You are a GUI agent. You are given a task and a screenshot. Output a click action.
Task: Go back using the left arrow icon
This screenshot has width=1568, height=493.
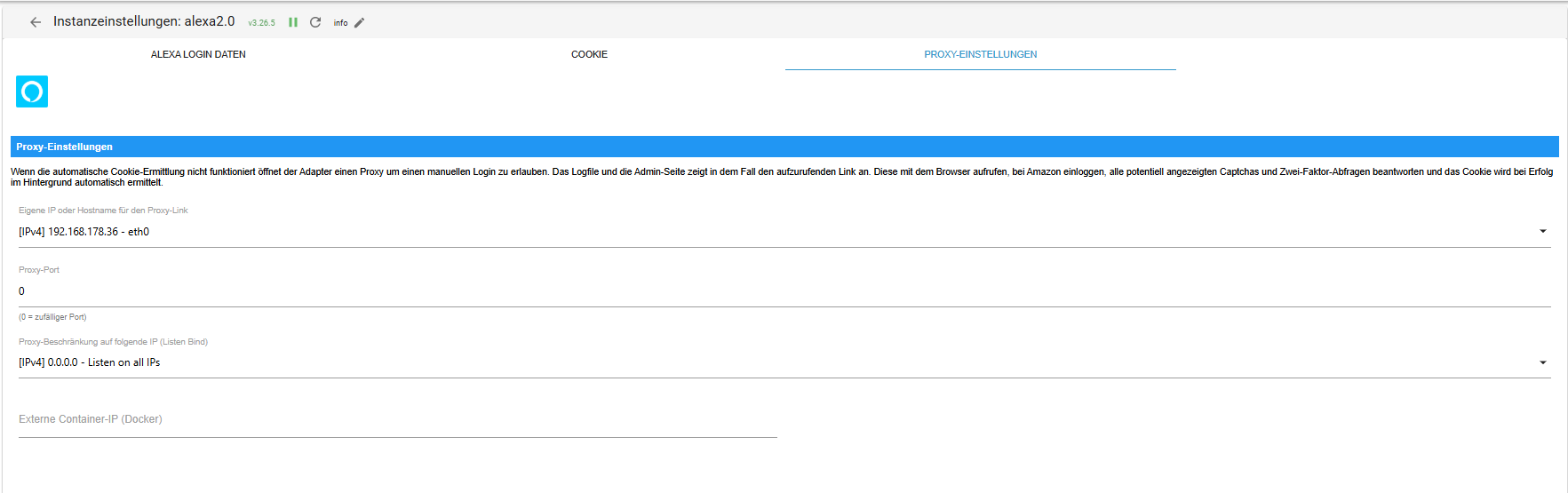[36, 22]
